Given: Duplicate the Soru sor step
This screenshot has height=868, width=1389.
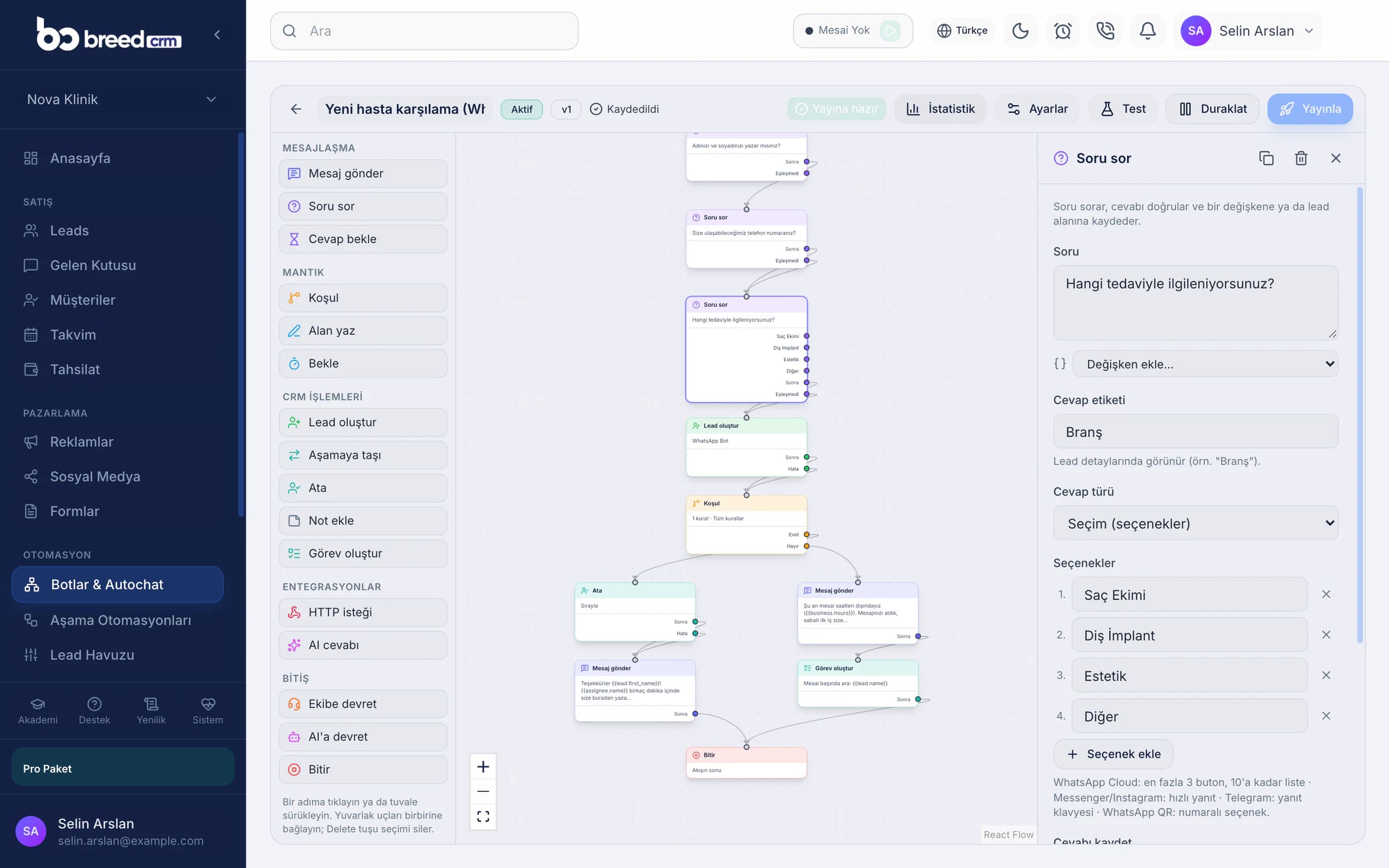Looking at the screenshot, I should click(x=1266, y=158).
